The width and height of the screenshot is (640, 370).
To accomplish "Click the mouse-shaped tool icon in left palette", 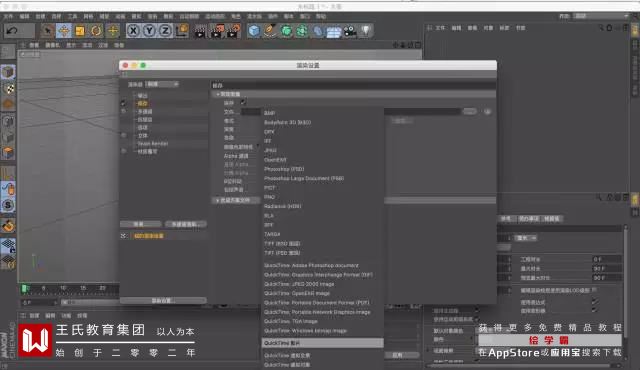I will coord(8,189).
